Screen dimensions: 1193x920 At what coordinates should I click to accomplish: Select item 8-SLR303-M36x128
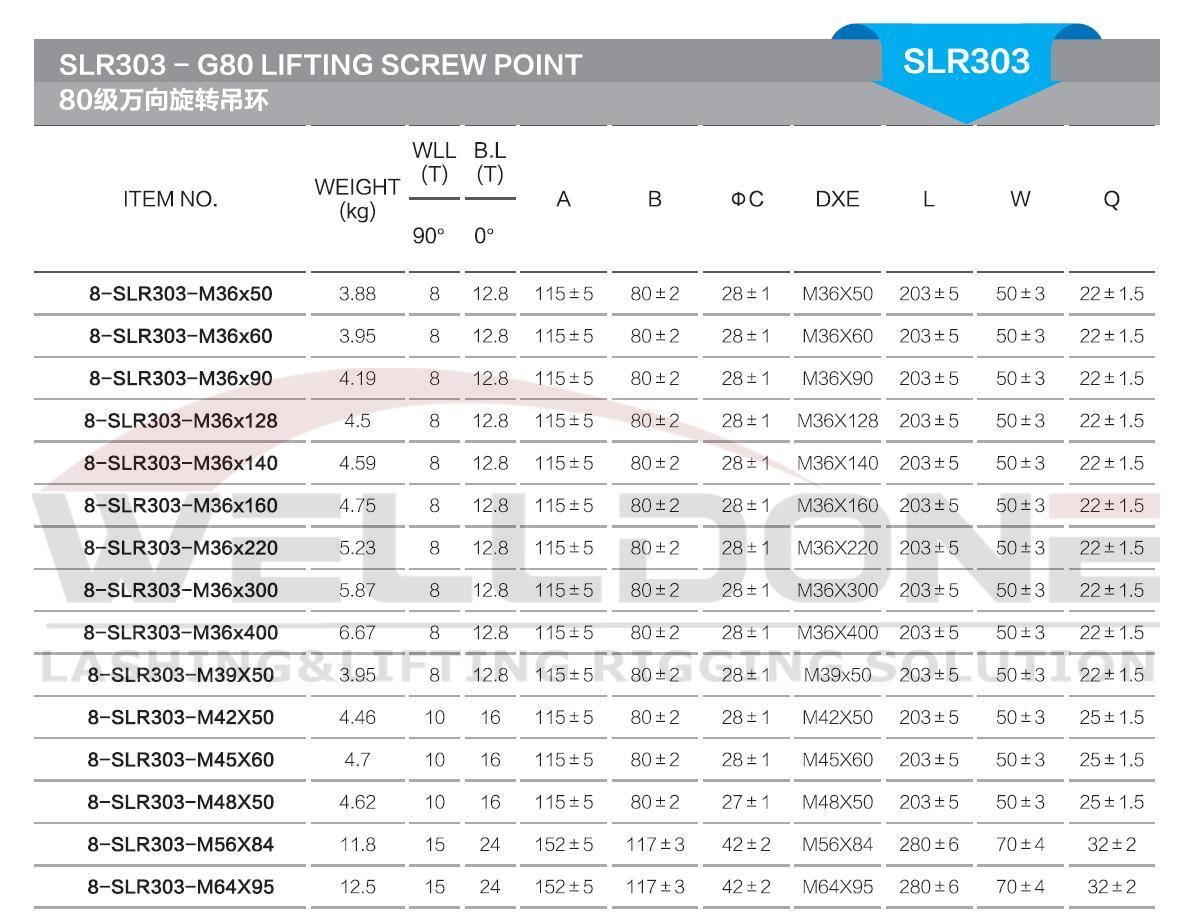tap(180, 421)
